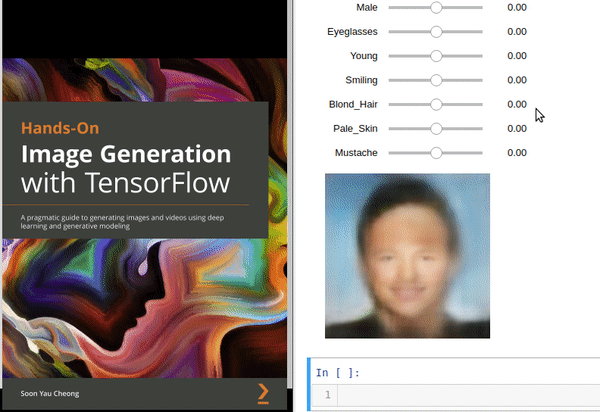This screenshot has height=412, width=600.
Task: Click line number 1 in code cell
Action: pos(328,395)
